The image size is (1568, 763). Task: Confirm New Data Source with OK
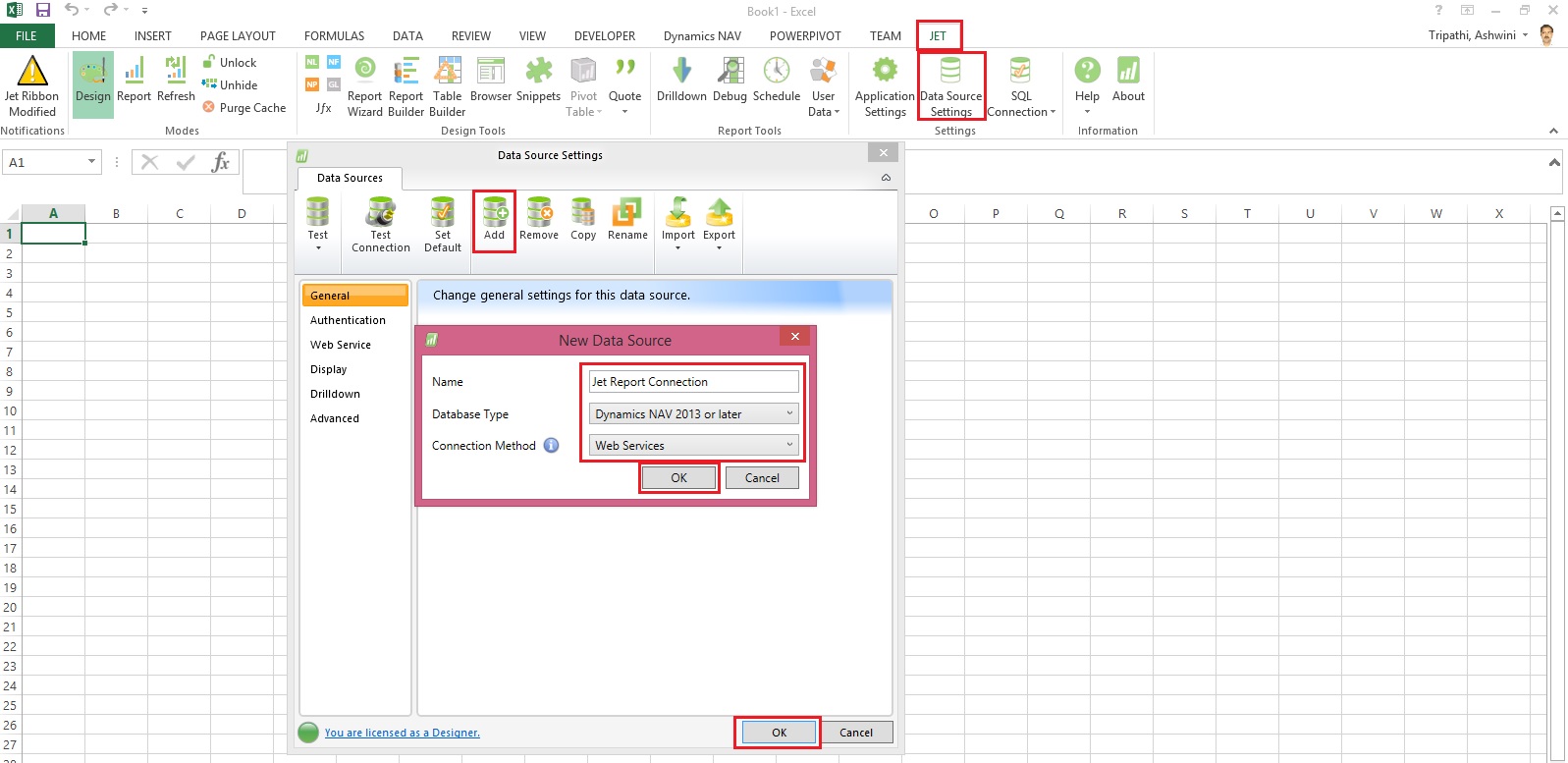pos(678,478)
